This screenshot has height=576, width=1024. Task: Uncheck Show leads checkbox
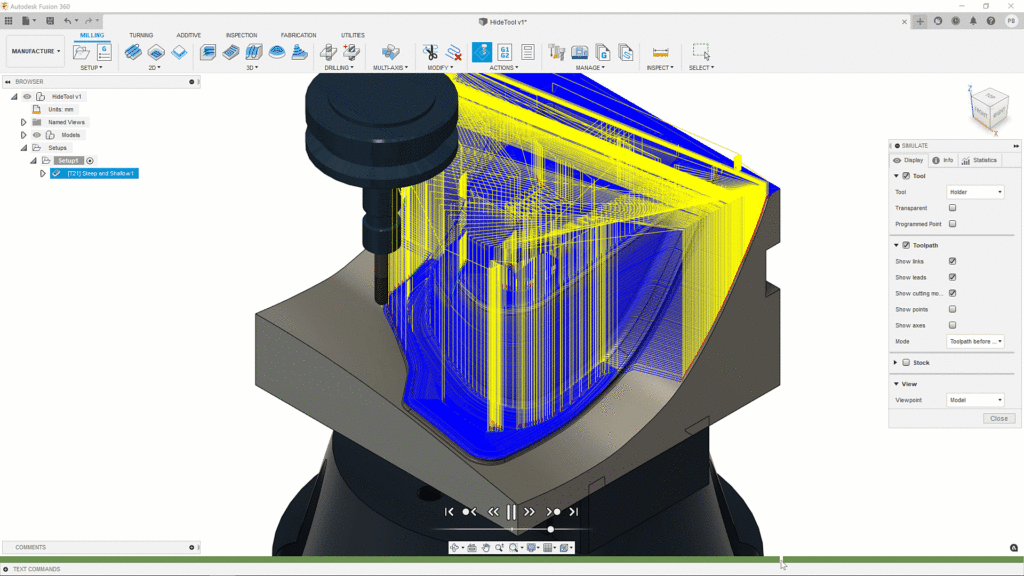(952, 278)
